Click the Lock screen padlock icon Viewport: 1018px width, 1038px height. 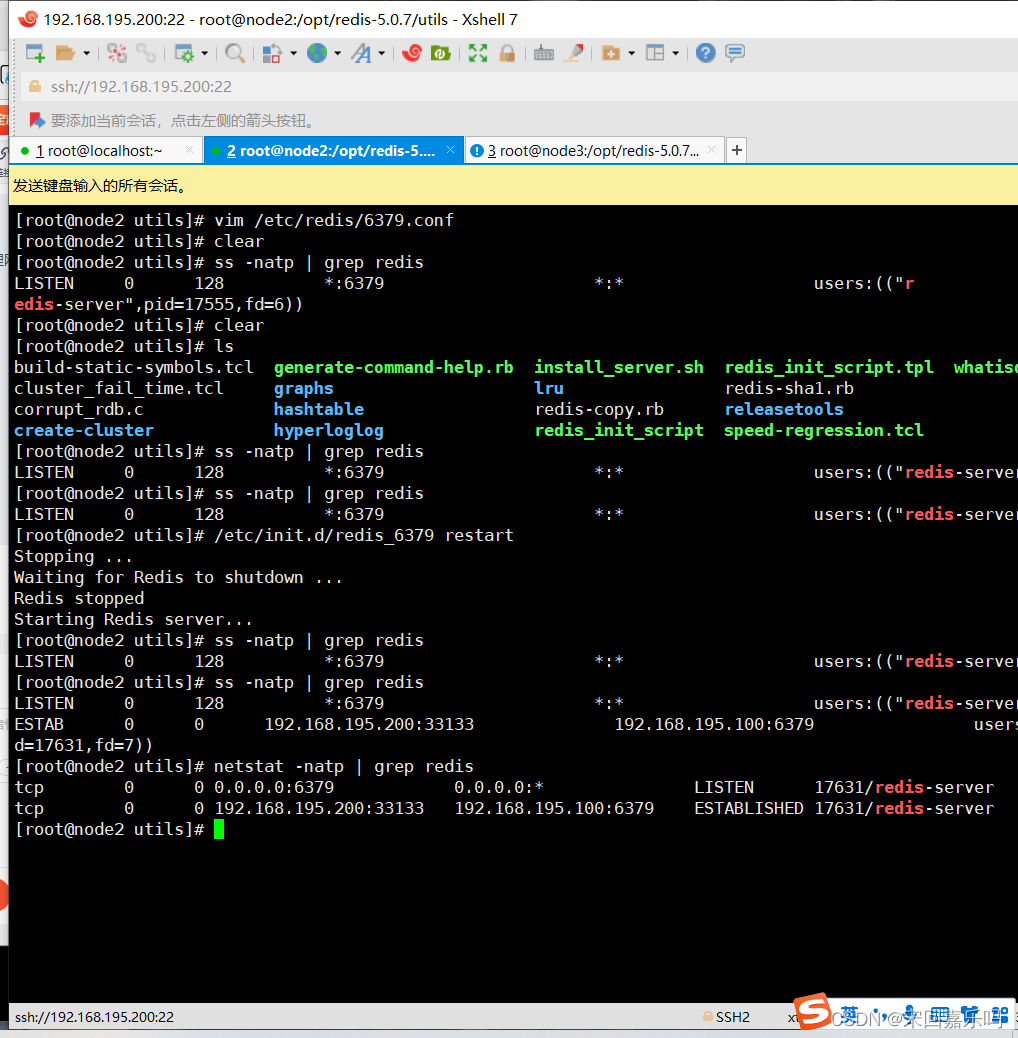tap(508, 53)
